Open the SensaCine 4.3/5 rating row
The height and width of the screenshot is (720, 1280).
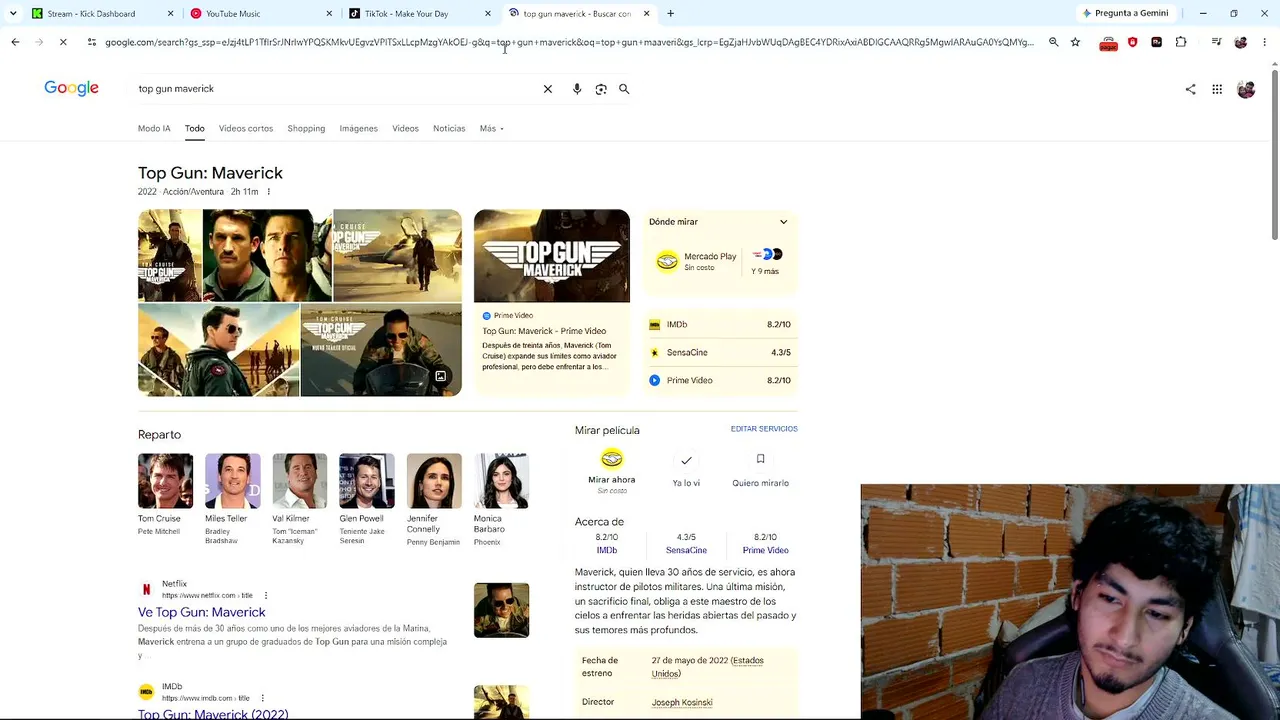(721, 352)
